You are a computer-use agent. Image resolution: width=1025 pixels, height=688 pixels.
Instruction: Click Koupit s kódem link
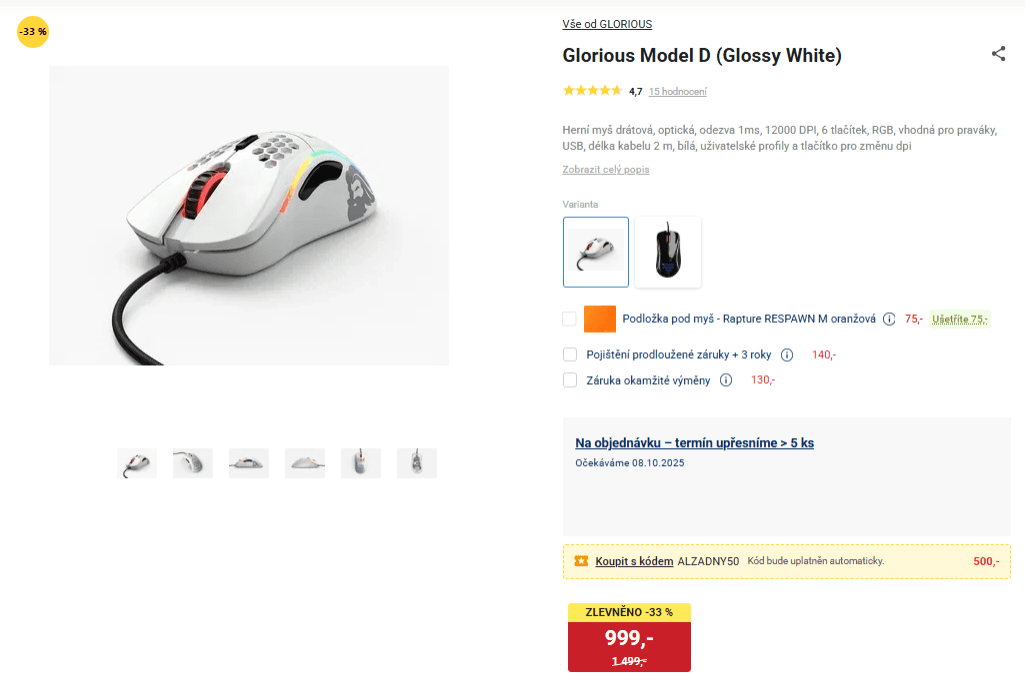click(x=634, y=561)
